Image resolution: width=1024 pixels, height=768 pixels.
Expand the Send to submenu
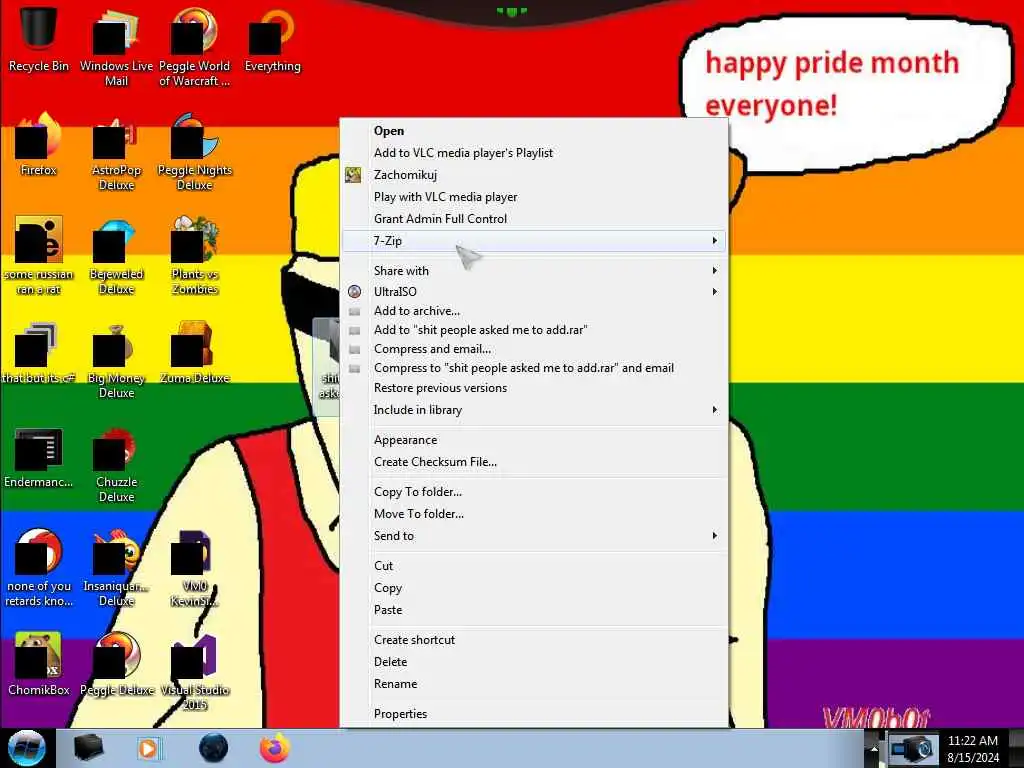[534, 536]
